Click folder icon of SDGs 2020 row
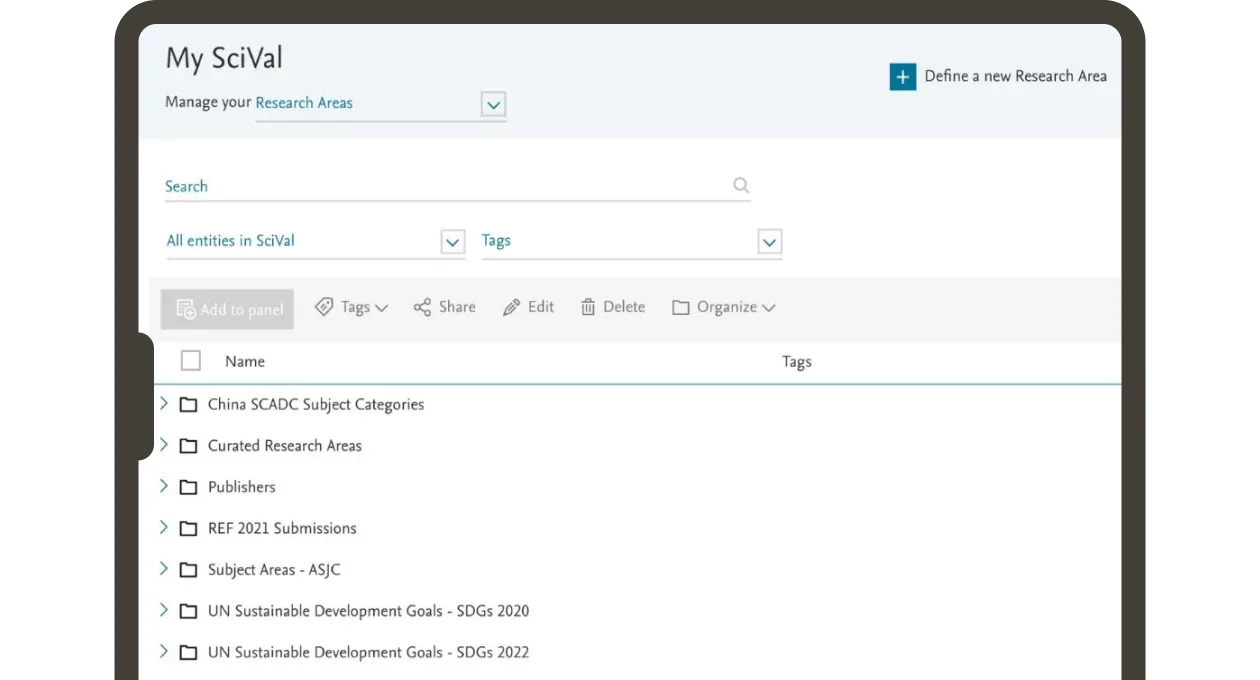This screenshot has height=680, width=1260. pos(188,611)
